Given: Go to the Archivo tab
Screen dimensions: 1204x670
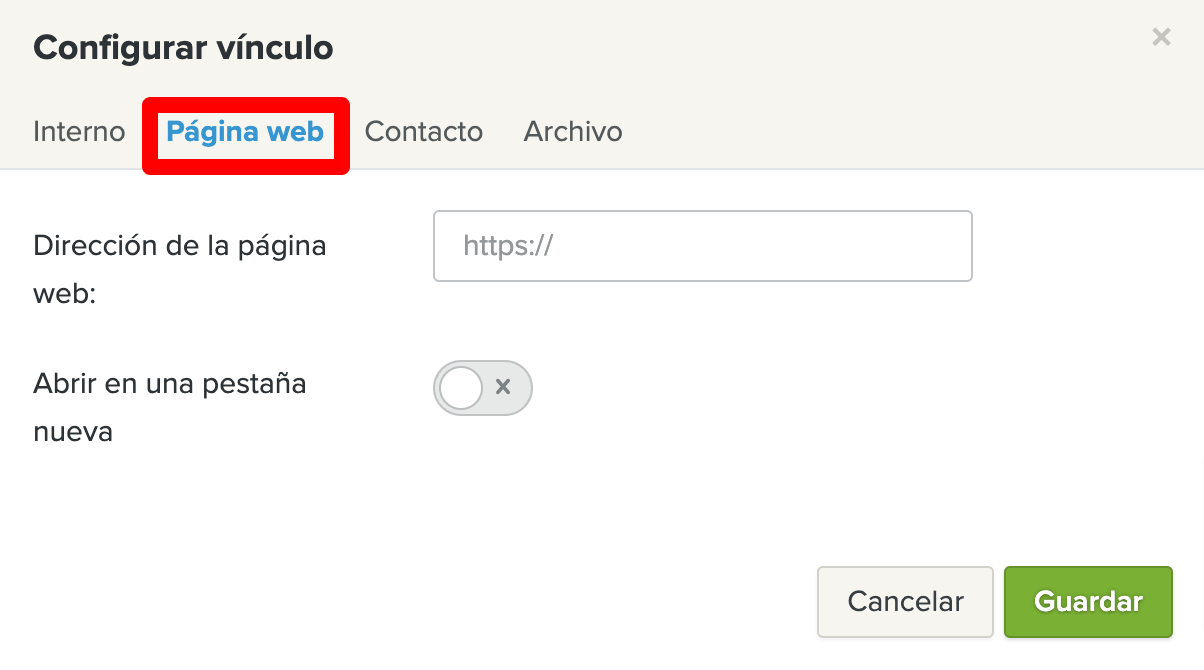Looking at the screenshot, I should pyautogui.click(x=573, y=132).
